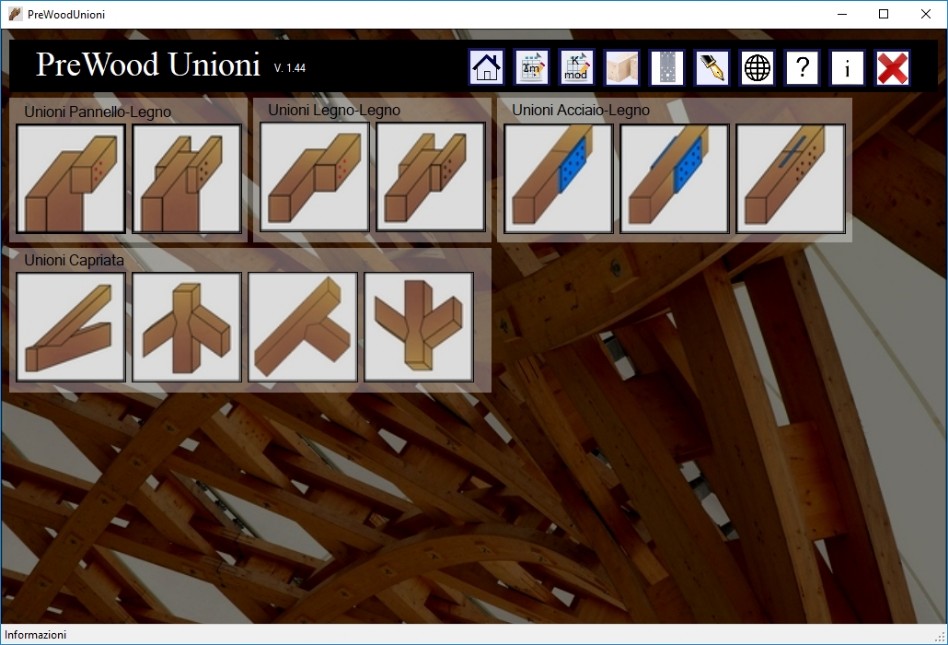Open the timber material (wood block) icon
The image size is (948, 645).
(x=622, y=67)
